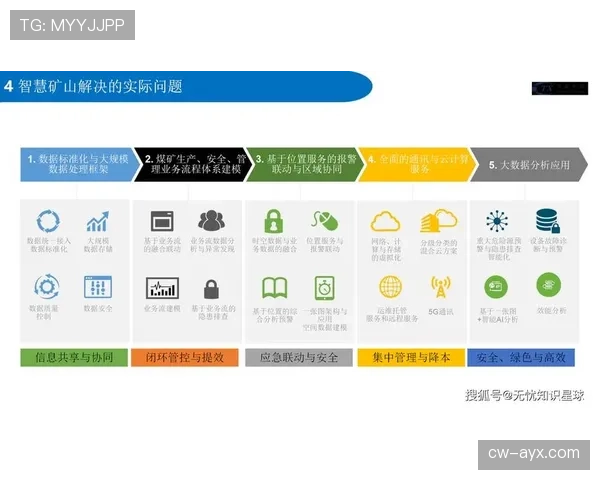Click the label 时空数据与业务数据的融合
The height and width of the screenshot is (480, 600).
click(274, 245)
